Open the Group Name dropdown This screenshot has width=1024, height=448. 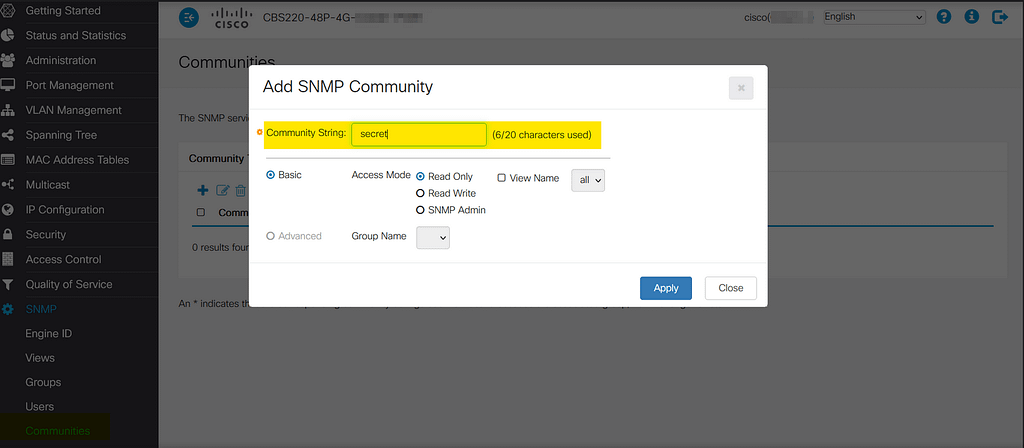coord(432,237)
